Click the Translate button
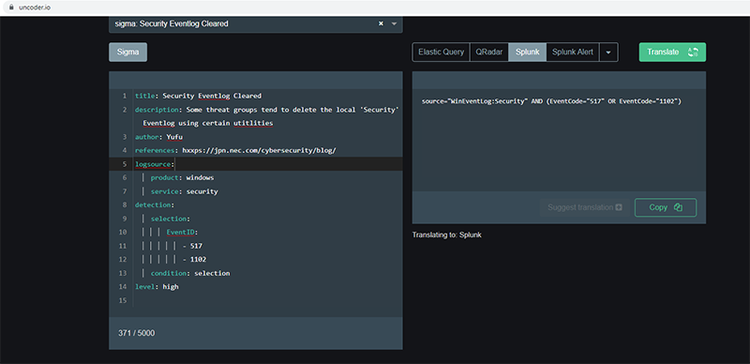 tap(672, 52)
